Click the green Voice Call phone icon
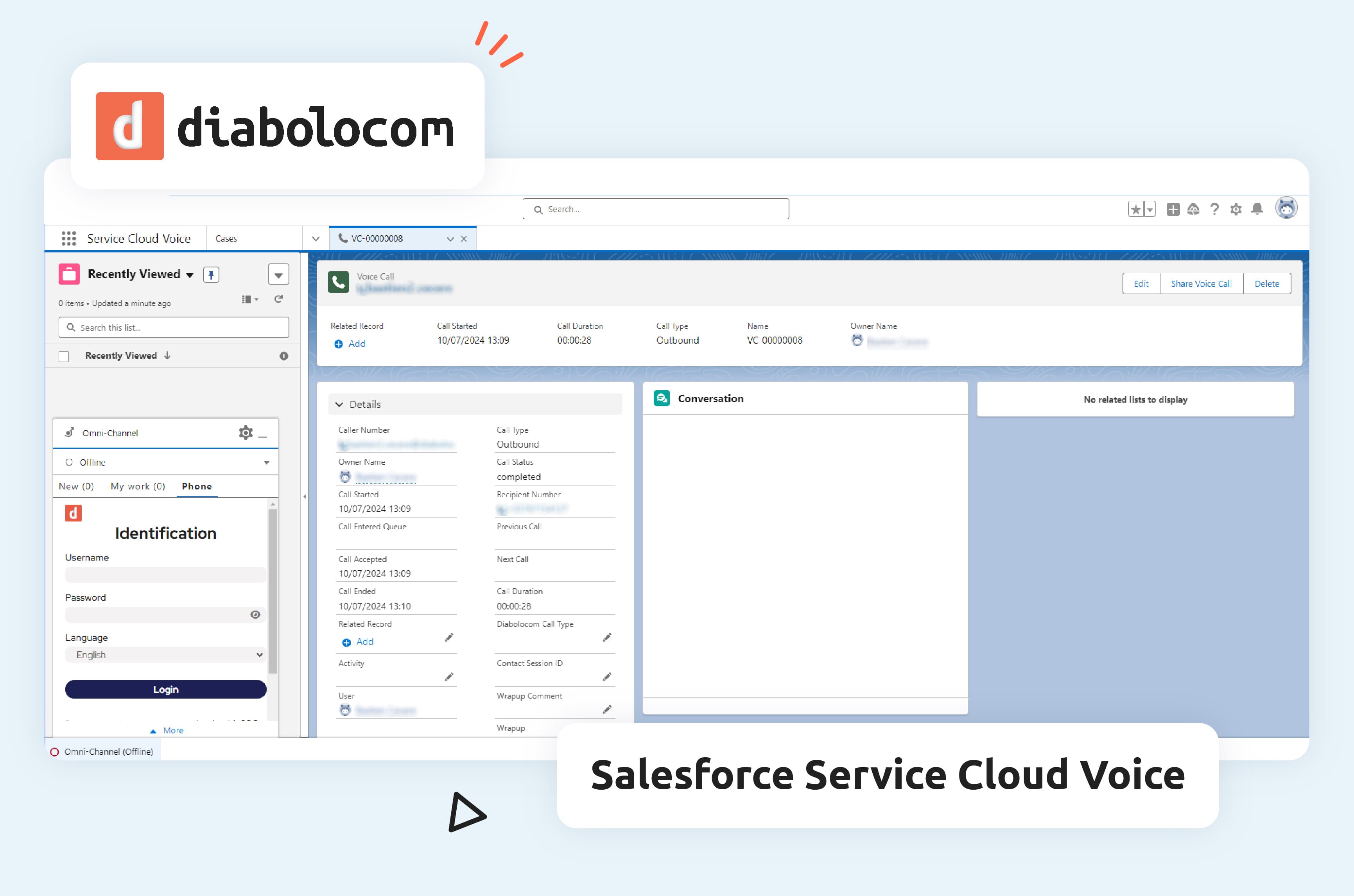The image size is (1354, 896). point(338,282)
